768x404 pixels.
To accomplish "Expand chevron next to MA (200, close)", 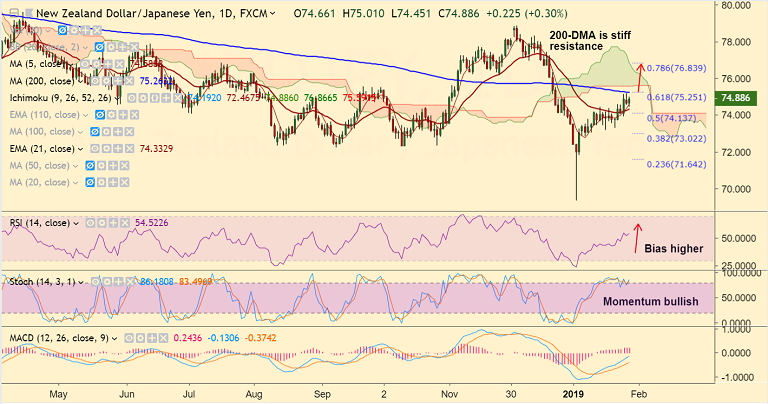I will [80, 81].
